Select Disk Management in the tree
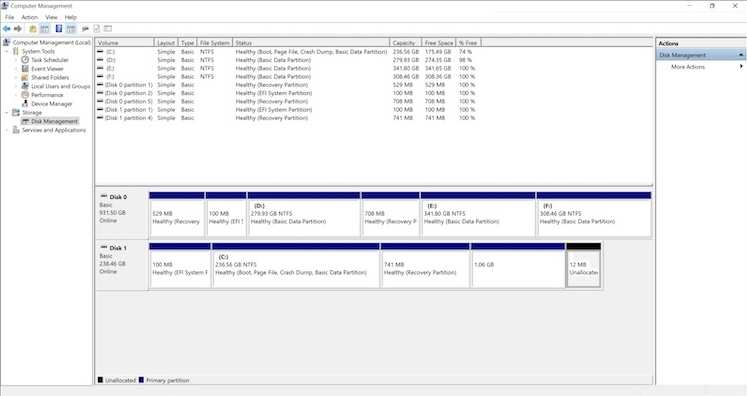 pos(54,122)
